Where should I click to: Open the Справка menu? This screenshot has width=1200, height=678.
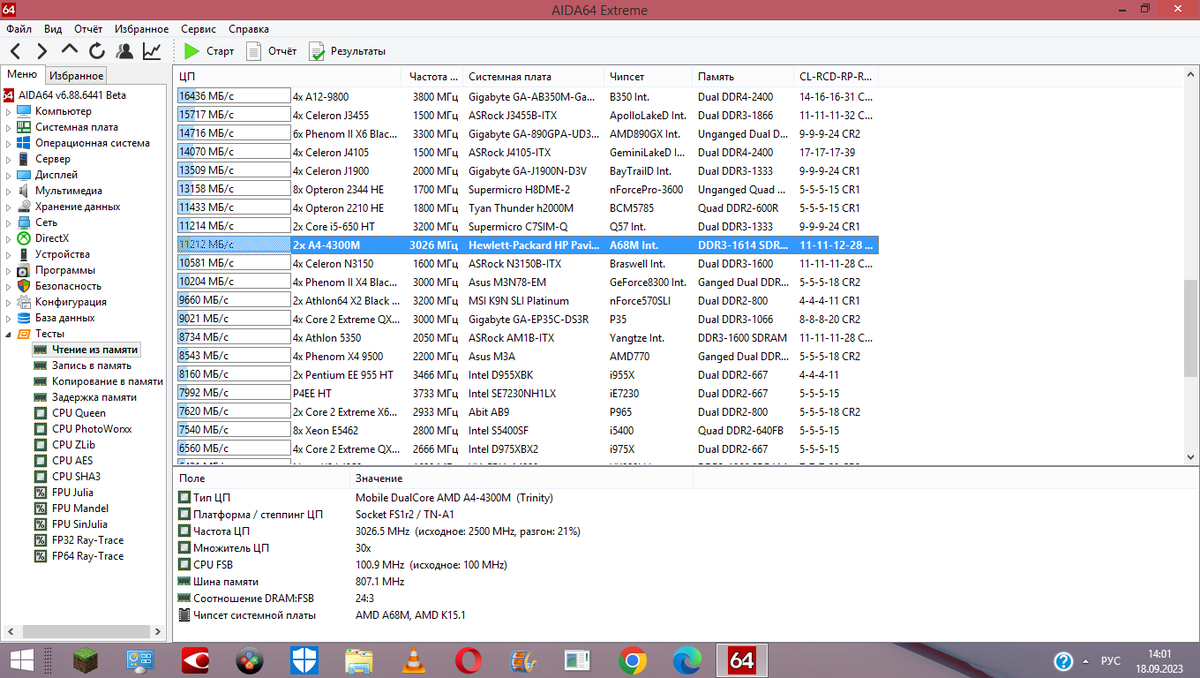tap(248, 29)
